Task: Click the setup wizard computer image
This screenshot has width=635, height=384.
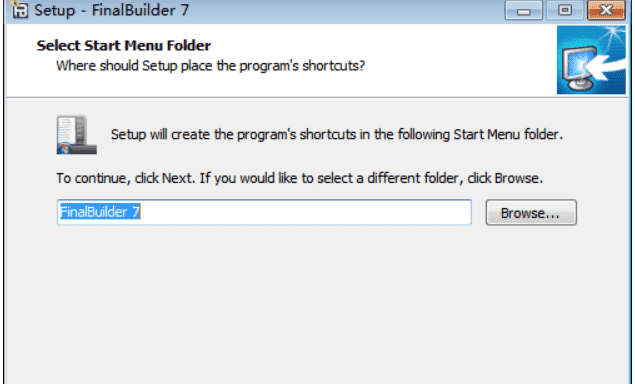Action: coord(591,60)
